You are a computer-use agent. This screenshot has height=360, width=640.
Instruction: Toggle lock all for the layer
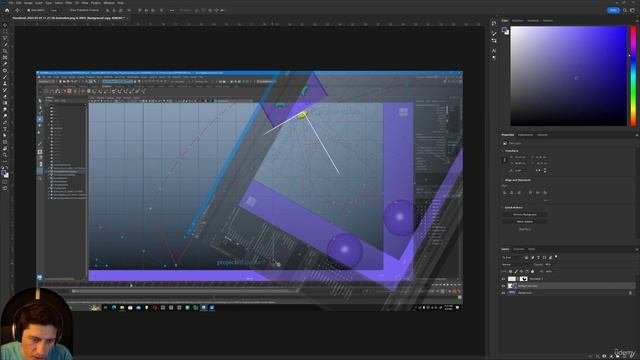(532, 271)
